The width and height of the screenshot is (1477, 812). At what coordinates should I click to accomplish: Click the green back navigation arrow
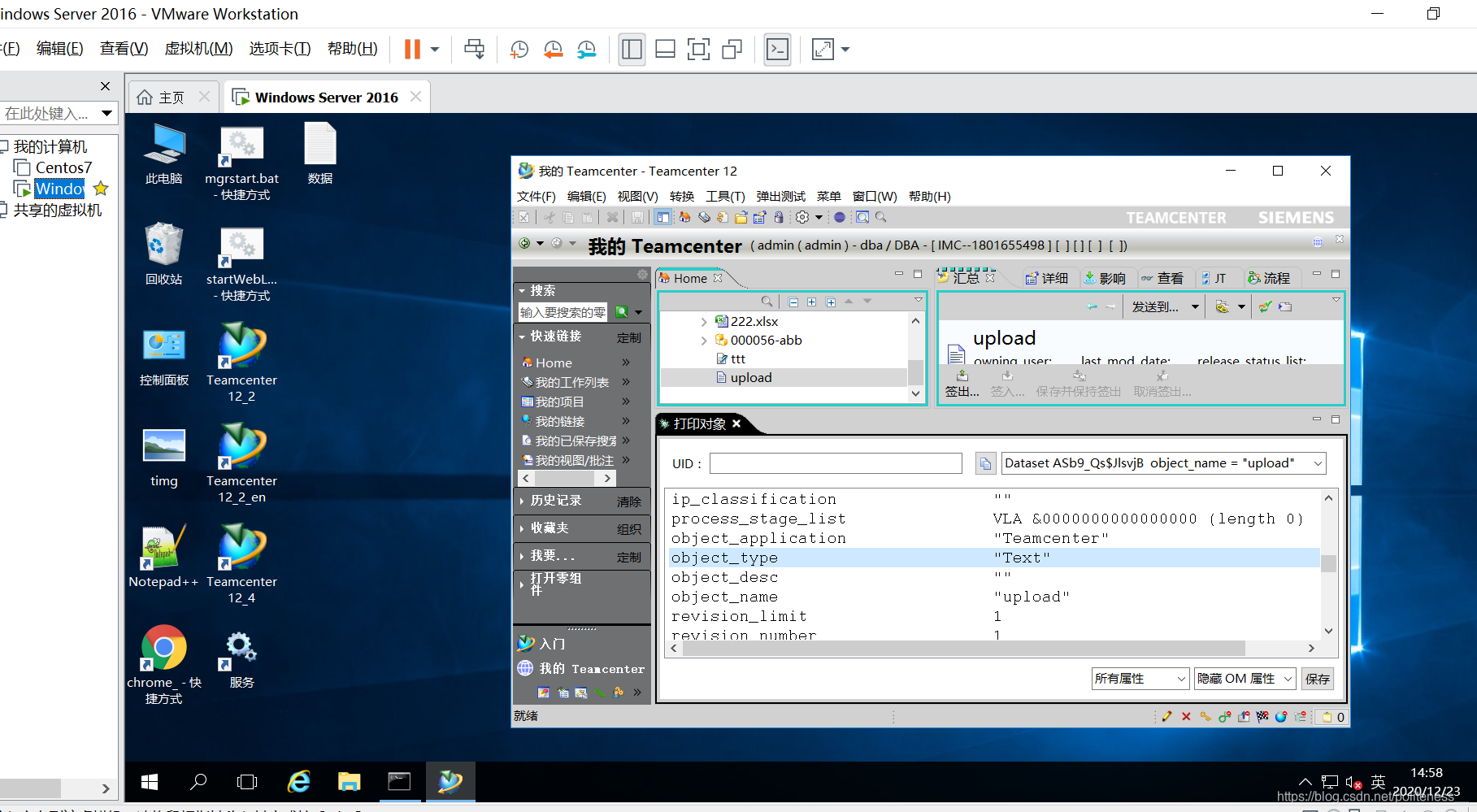pyautogui.click(x=524, y=243)
